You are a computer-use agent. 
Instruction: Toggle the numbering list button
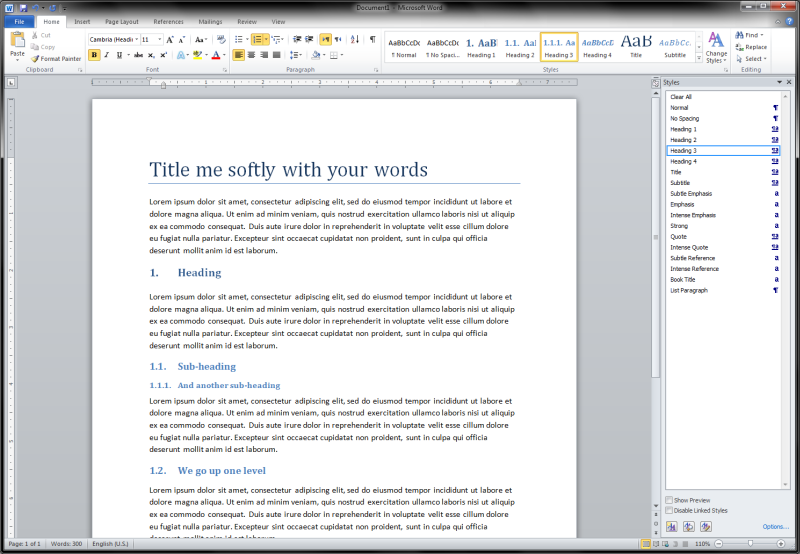tap(259, 39)
